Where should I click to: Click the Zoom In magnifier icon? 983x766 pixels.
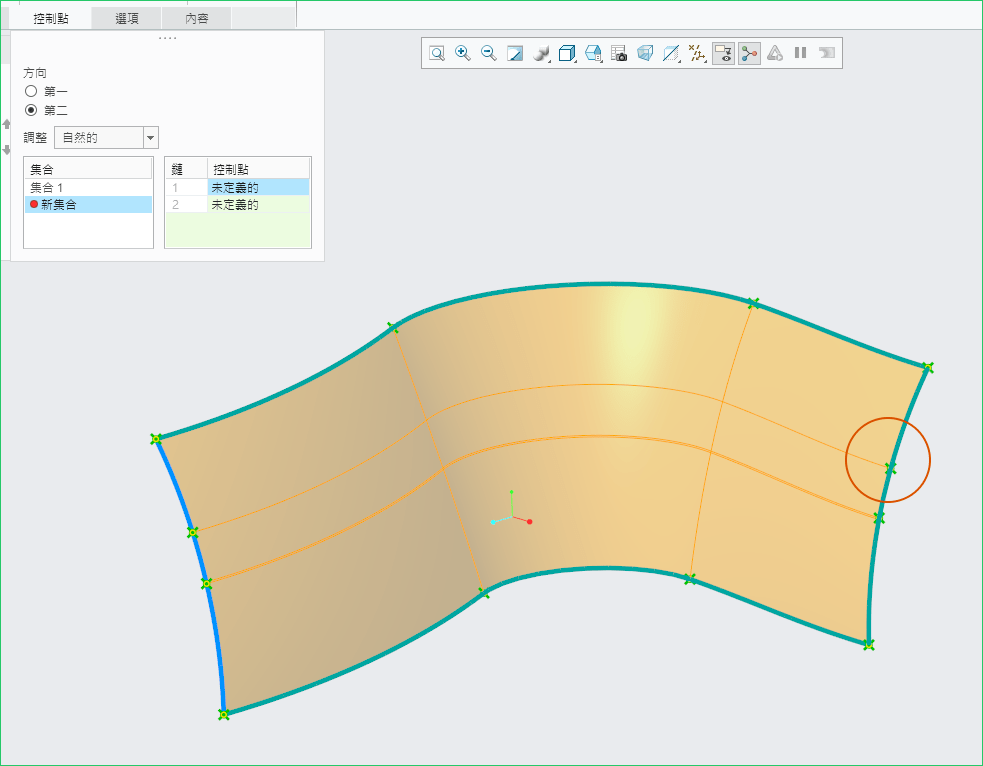[463, 53]
